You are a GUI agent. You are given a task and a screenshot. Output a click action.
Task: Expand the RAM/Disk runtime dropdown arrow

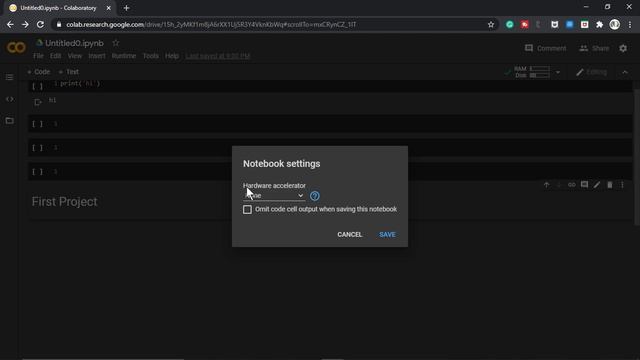(x=558, y=73)
